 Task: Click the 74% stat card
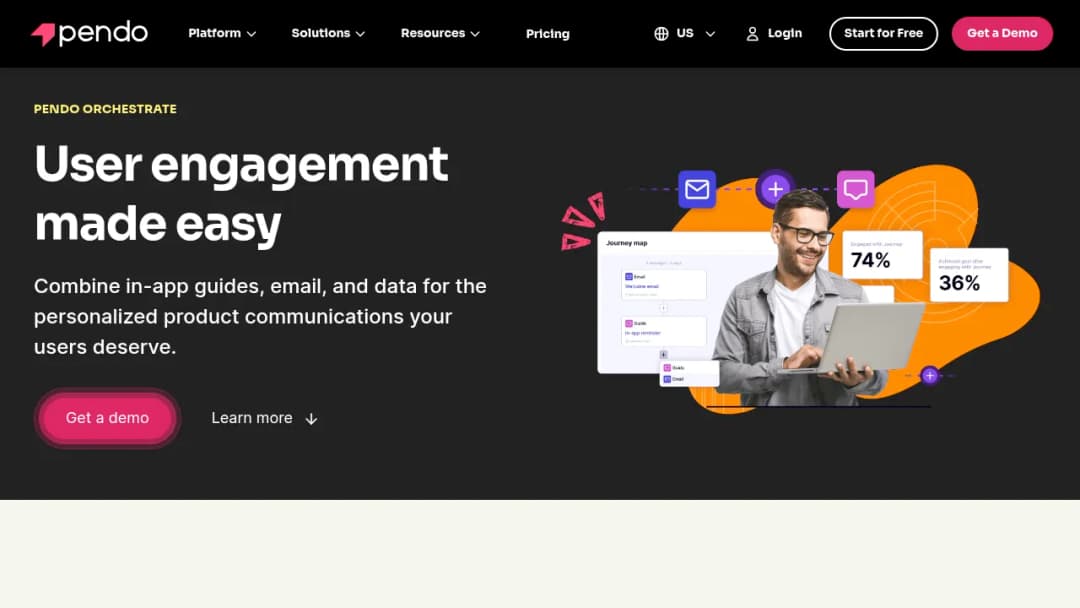[882, 255]
